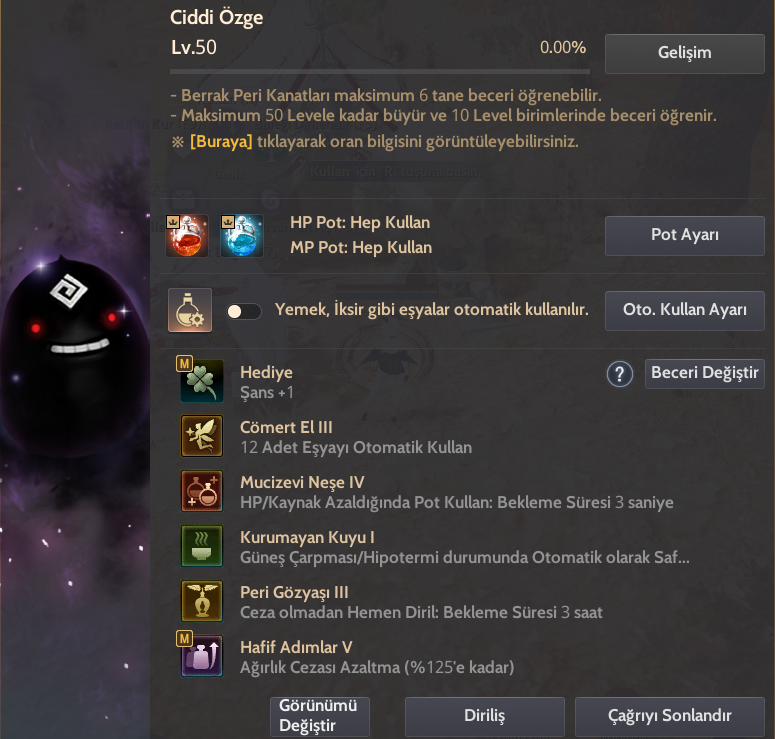Click the Görünümü Değiştir button

[x=320, y=717]
